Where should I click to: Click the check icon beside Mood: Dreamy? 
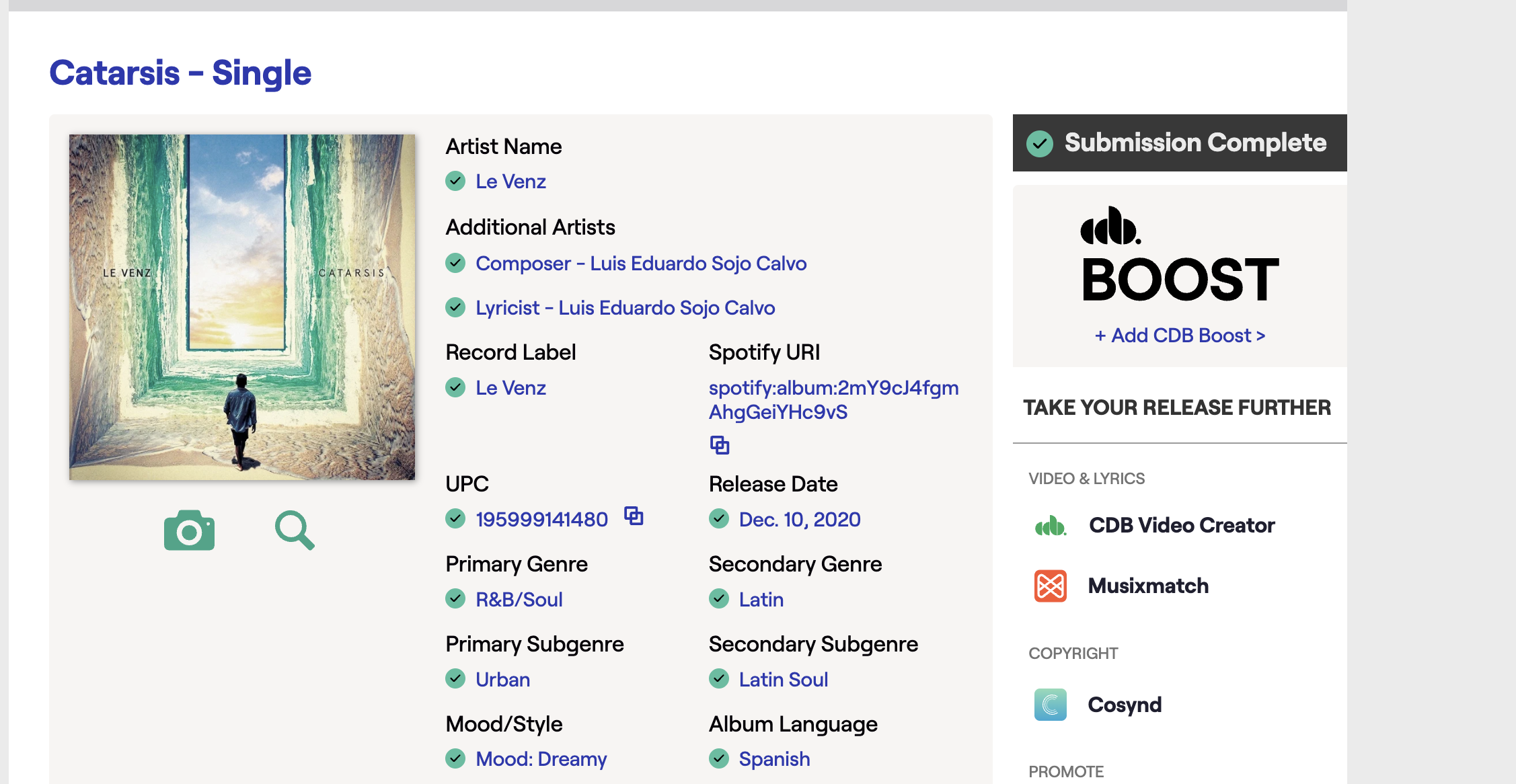(455, 758)
